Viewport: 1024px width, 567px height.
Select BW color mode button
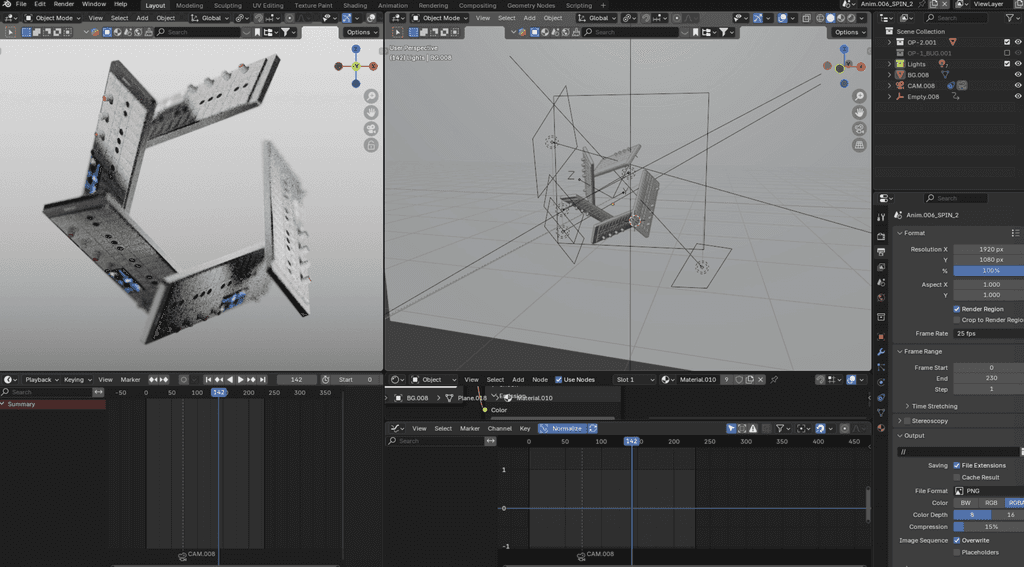(x=965, y=503)
